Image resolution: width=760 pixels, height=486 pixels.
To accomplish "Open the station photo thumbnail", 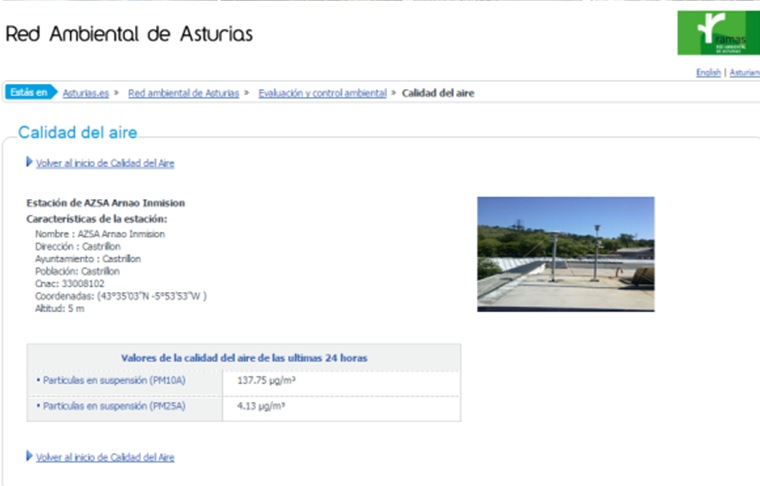I will pyautogui.click(x=565, y=254).
